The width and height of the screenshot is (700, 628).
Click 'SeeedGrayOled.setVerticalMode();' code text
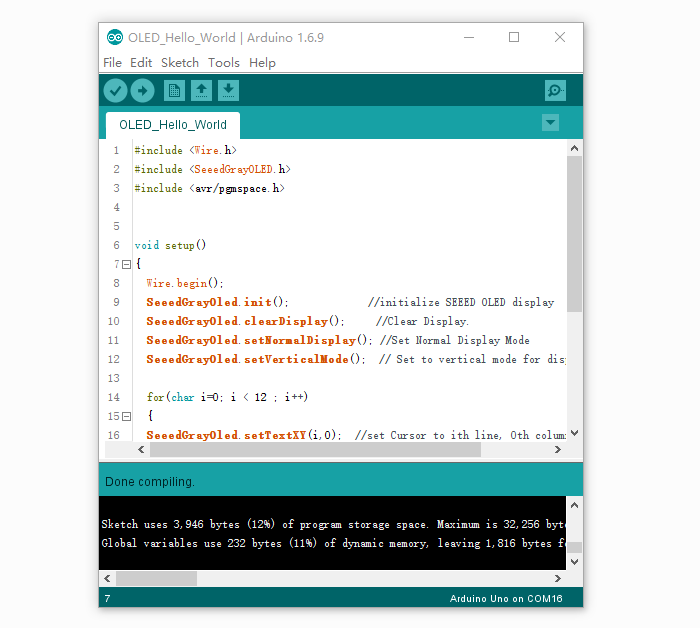tap(256, 359)
